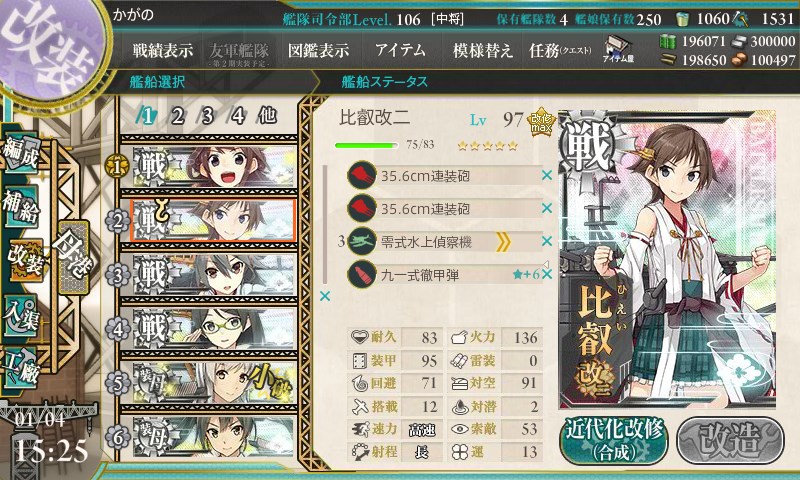This screenshot has width=800, height=480.
Task: Select the third battleship in the fleet list
Action: (209, 274)
